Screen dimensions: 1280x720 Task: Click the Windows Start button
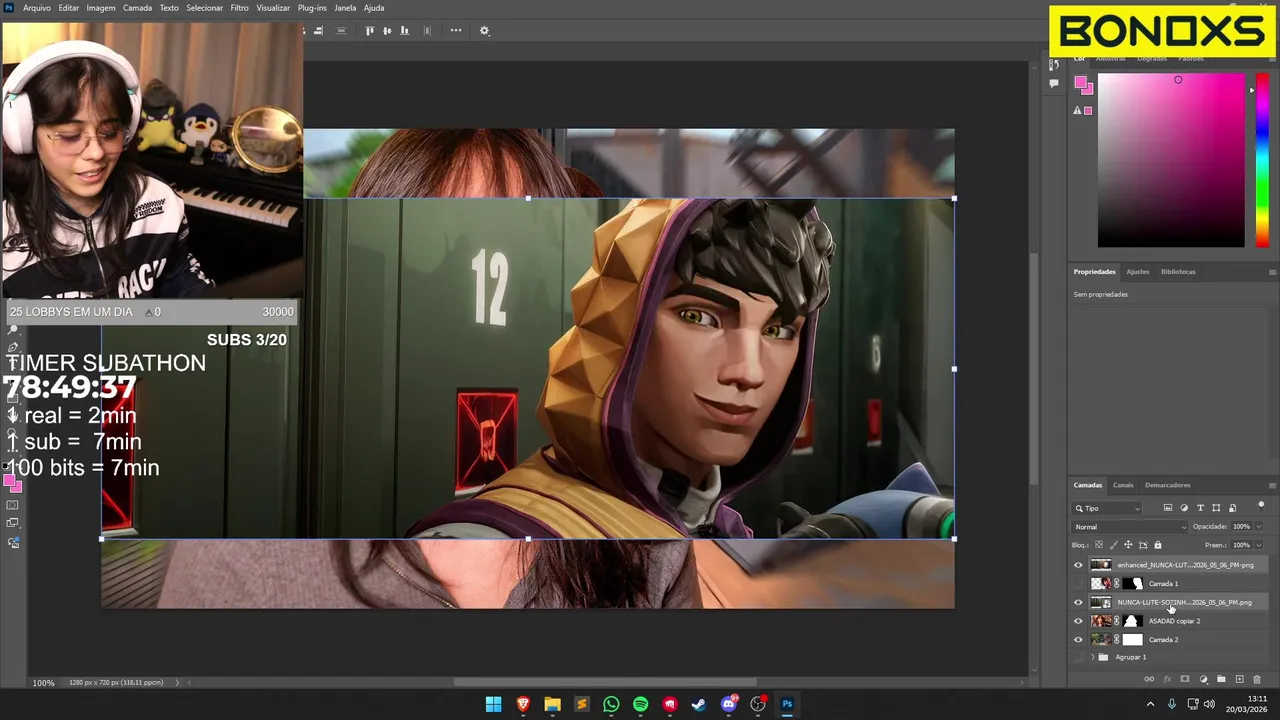(493, 704)
